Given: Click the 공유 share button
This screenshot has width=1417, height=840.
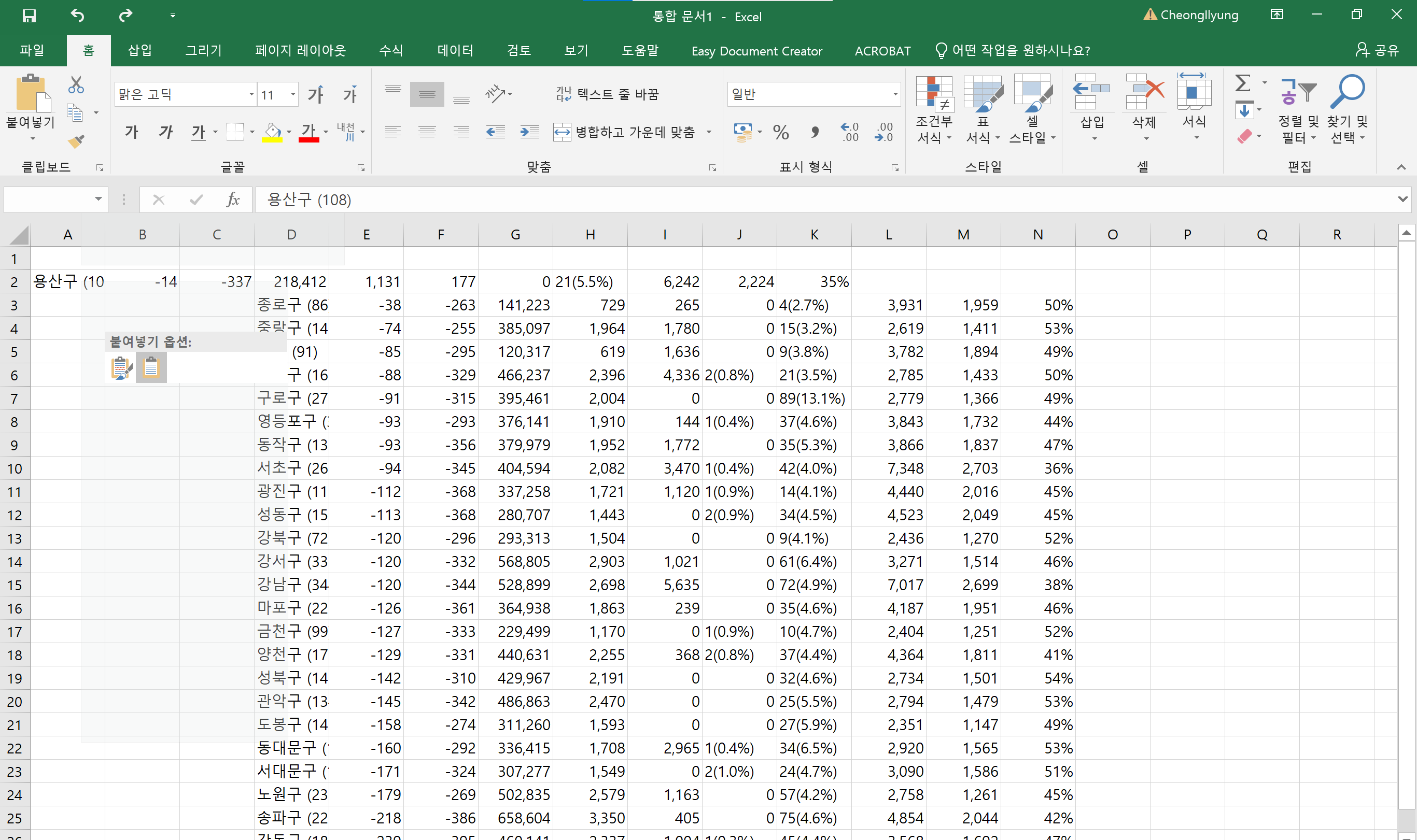Looking at the screenshot, I should 1377,50.
